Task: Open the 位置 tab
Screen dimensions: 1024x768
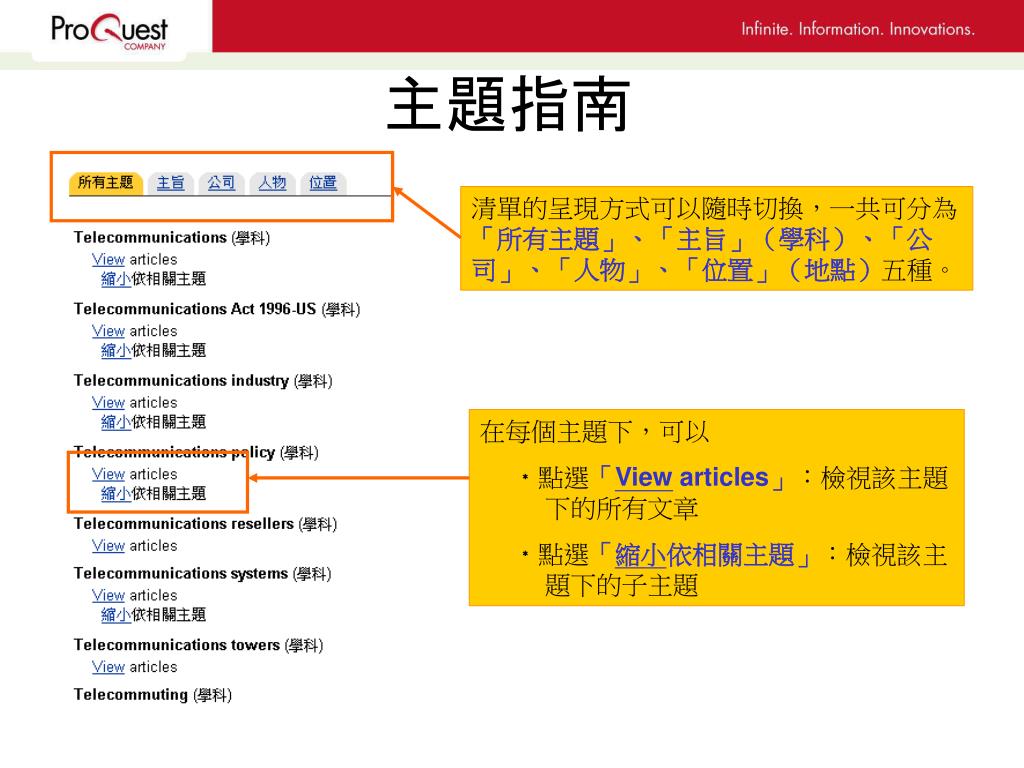Action: coord(323,183)
